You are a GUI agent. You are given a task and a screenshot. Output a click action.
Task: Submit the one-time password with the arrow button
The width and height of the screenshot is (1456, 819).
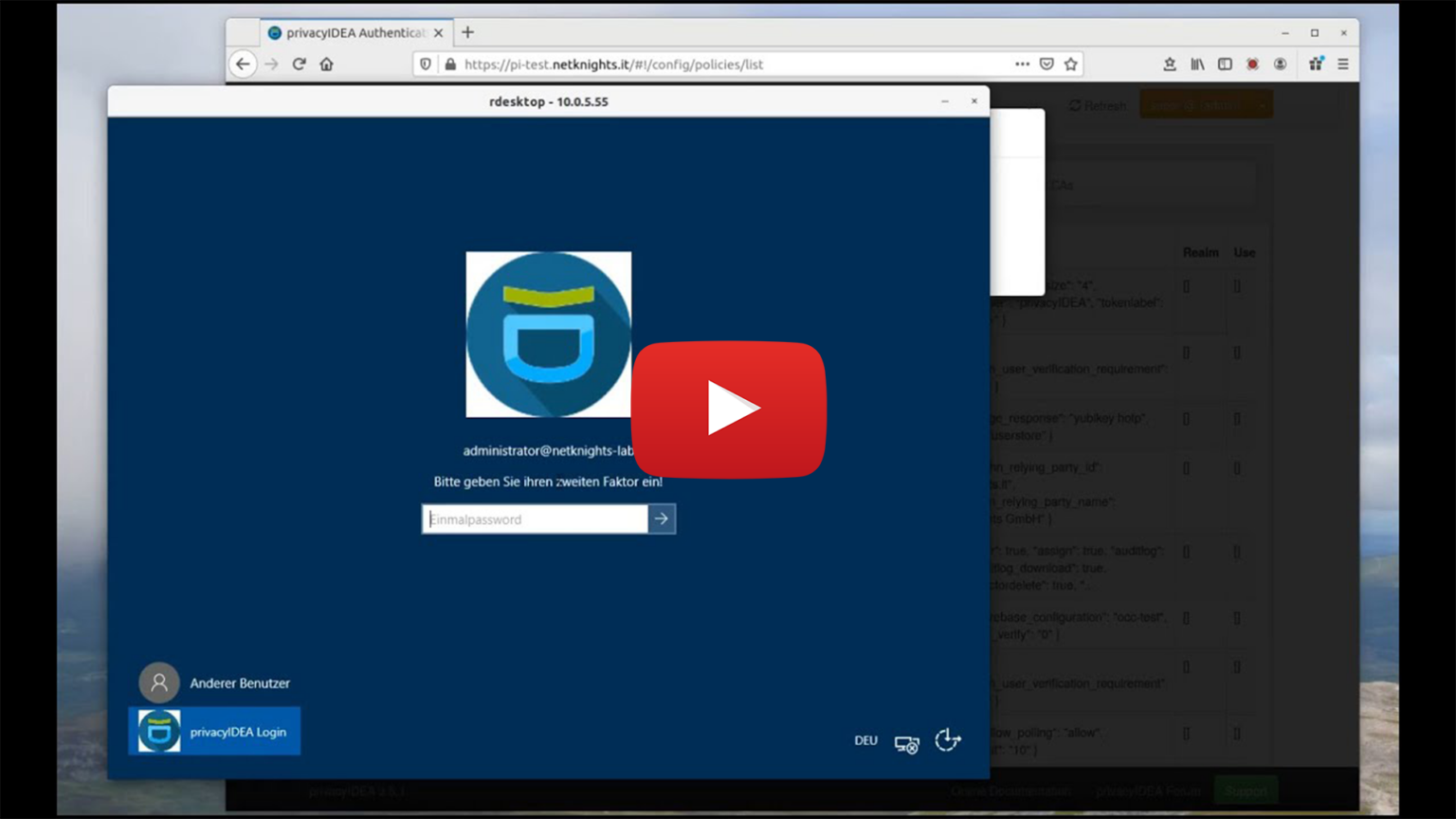point(661,519)
